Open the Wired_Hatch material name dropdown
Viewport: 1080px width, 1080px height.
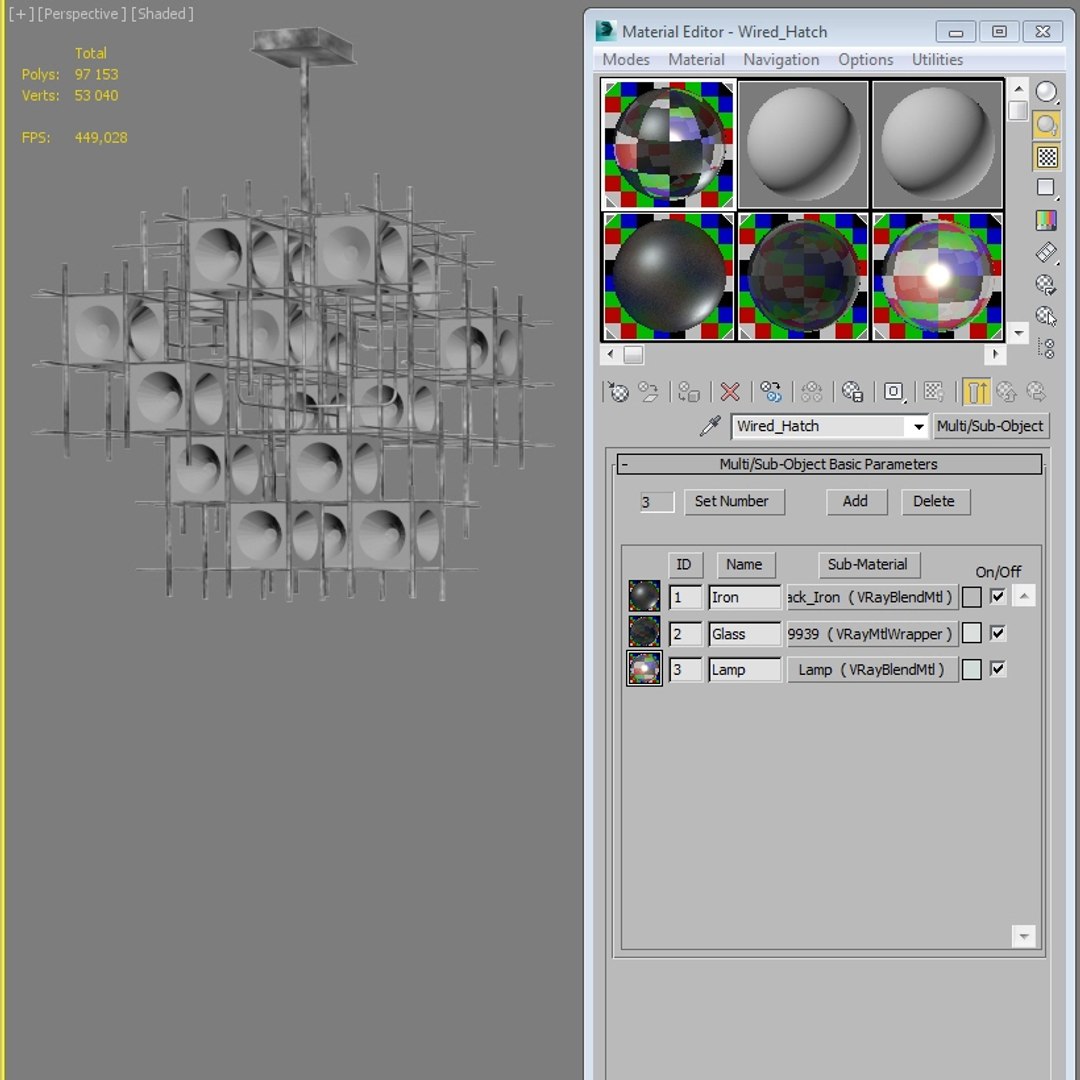pyautogui.click(x=918, y=426)
